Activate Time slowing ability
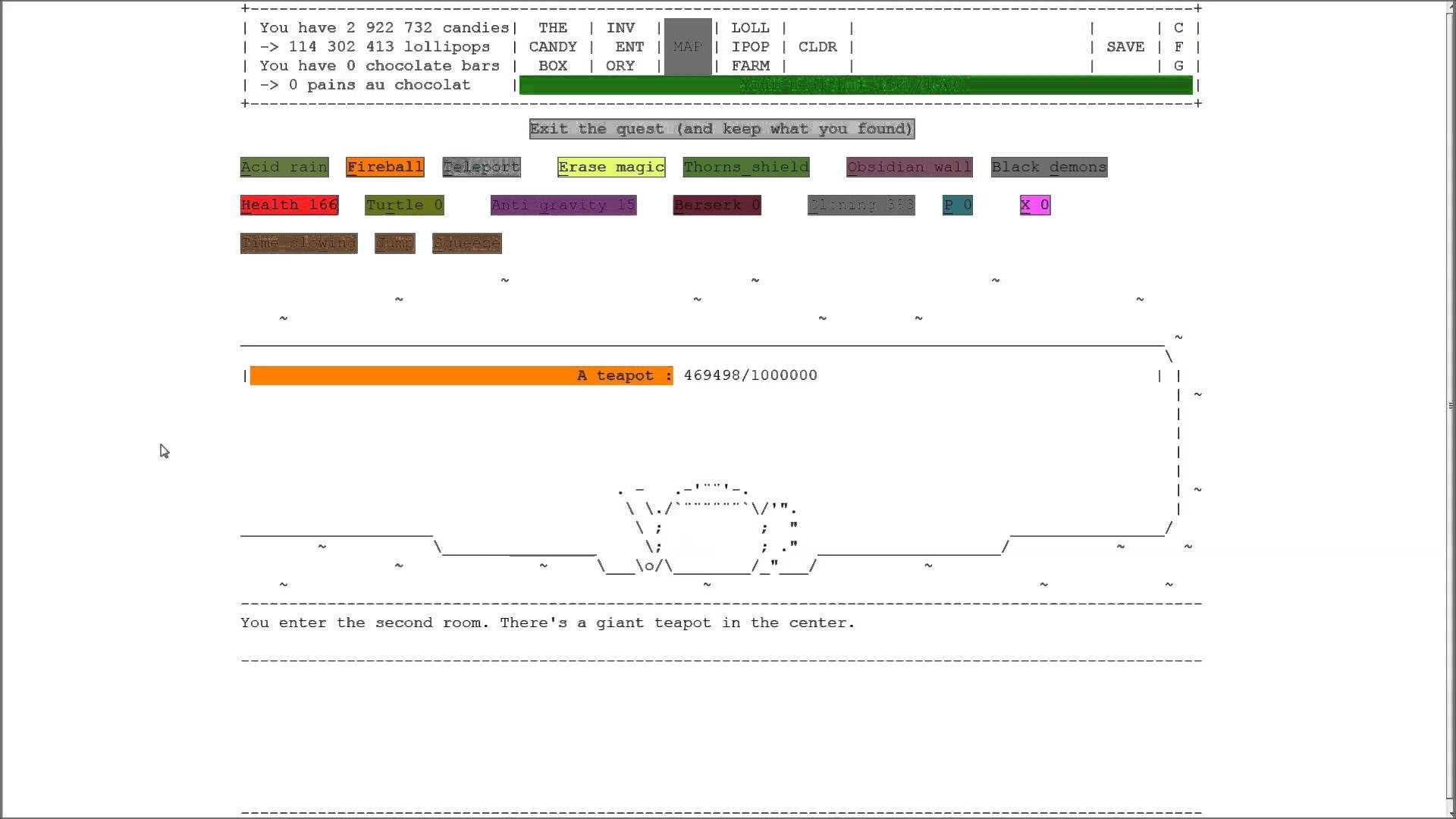1456x819 pixels. (x=299, y=243)
